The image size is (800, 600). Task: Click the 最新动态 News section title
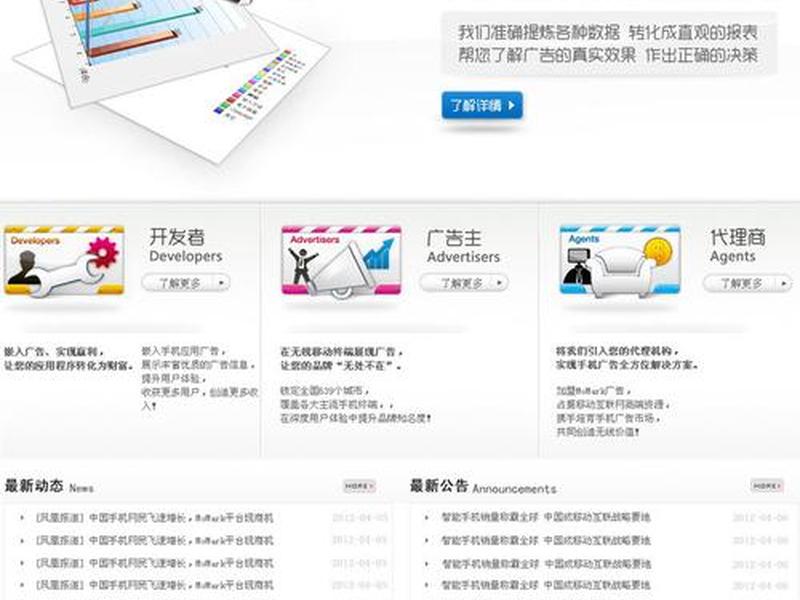(49, 486)
